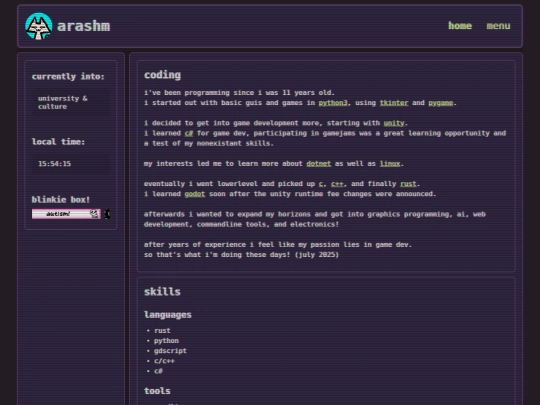Open the menu link in header

(x=498, y=26)
